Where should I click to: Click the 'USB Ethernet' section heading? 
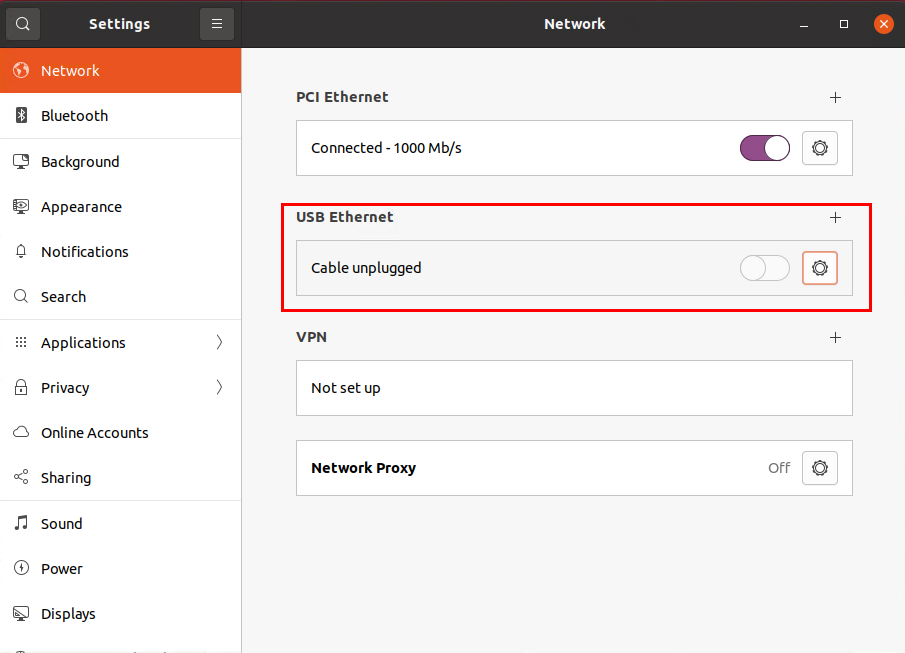click(345, 217)
